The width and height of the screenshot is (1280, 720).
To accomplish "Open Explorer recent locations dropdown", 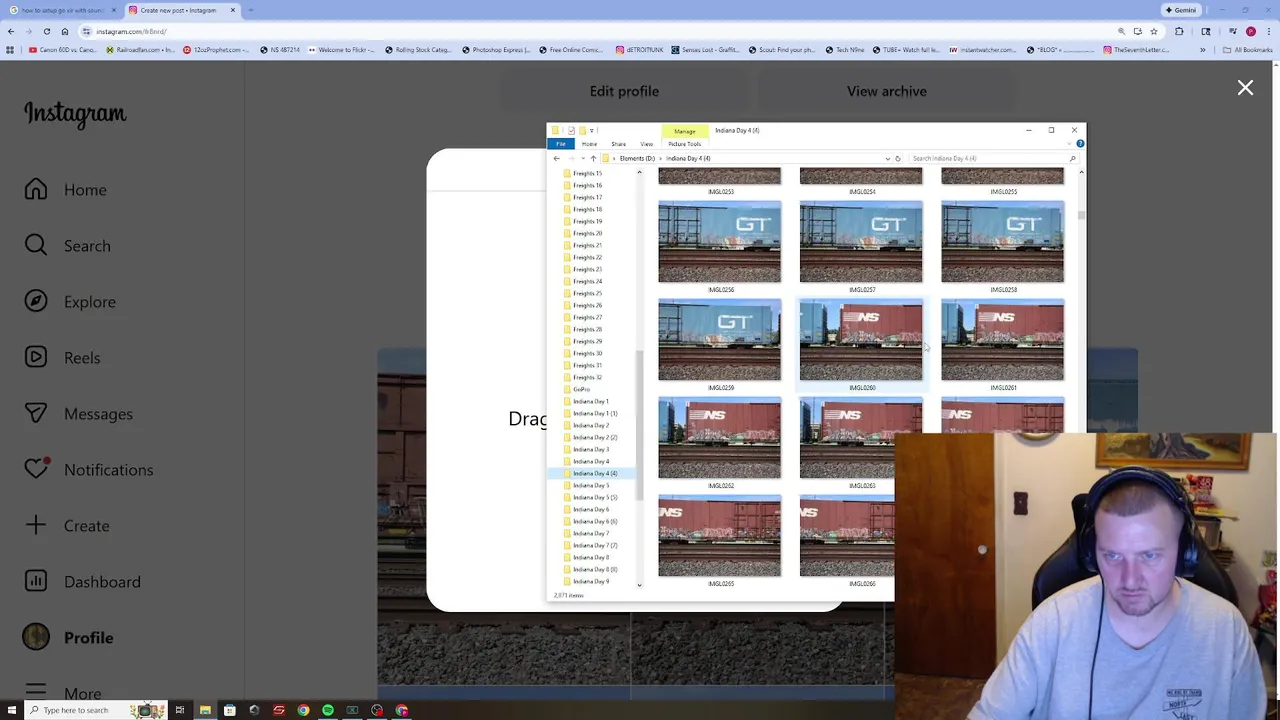I will (x=583, y=158).
